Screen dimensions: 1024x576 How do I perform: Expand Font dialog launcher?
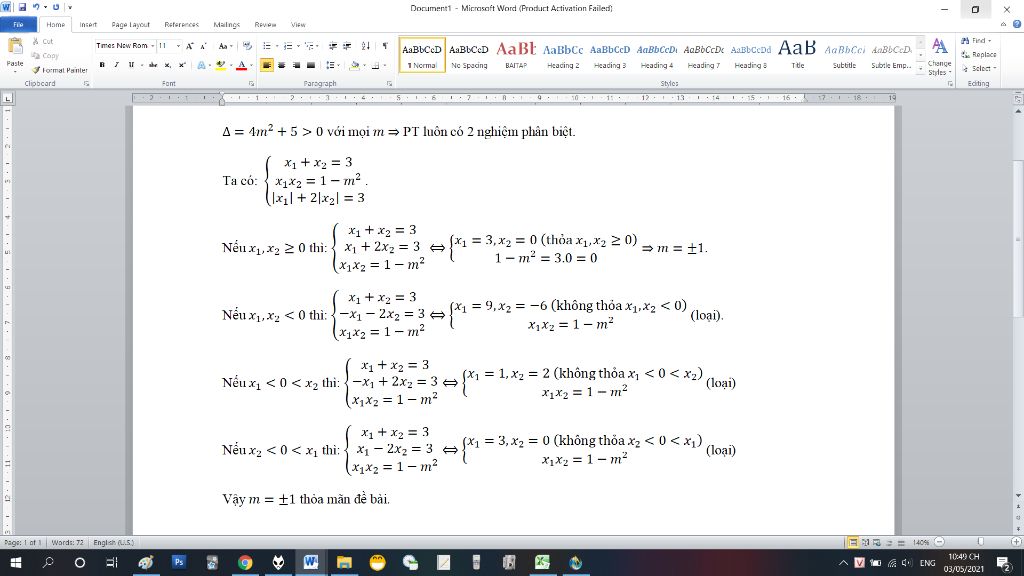tap(251, 84)
